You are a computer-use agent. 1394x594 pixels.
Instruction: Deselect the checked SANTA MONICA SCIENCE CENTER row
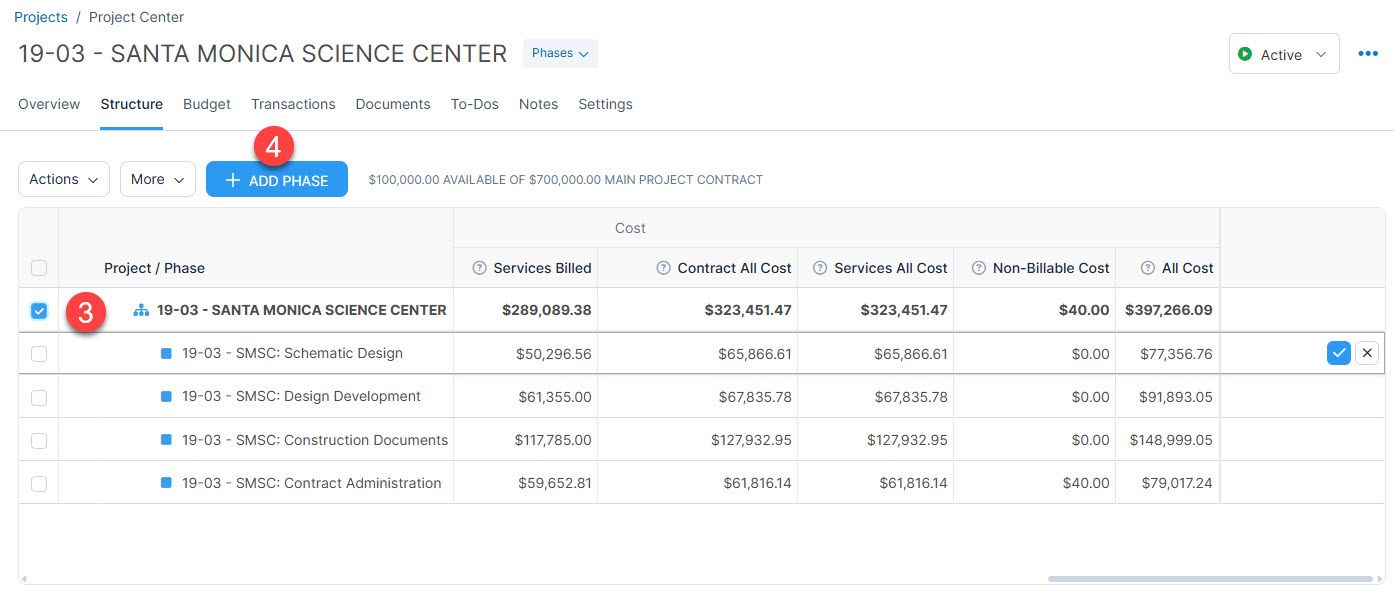38,310
